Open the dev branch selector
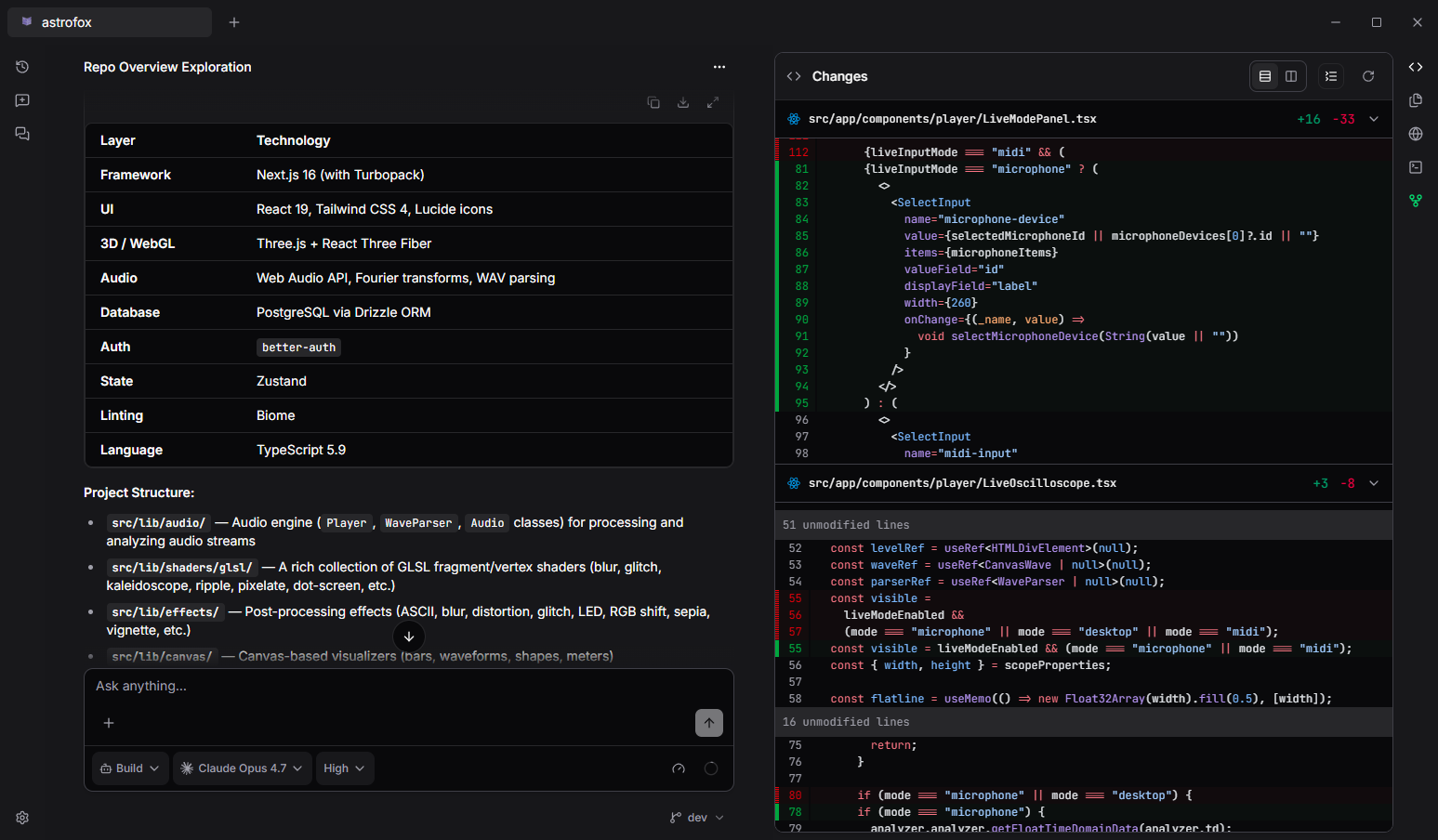 pos(697,818)
